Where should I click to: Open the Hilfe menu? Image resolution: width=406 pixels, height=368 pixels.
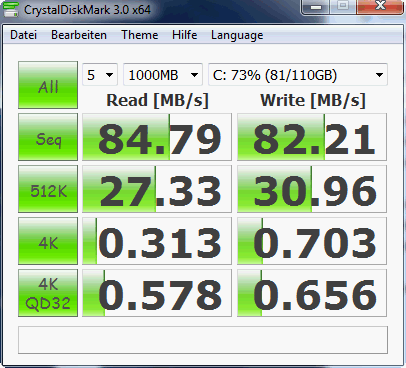coord(184,35)
